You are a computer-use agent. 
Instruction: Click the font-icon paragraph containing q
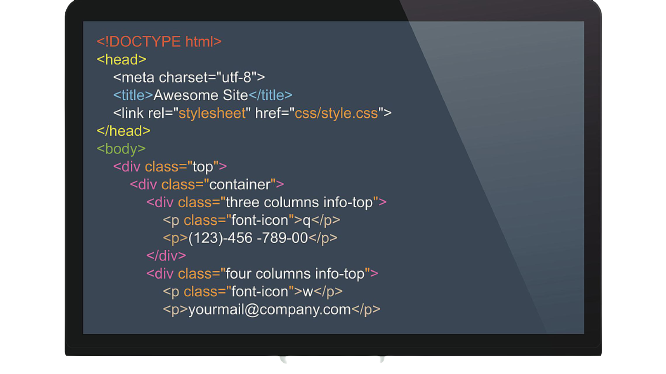click(251, 220)
